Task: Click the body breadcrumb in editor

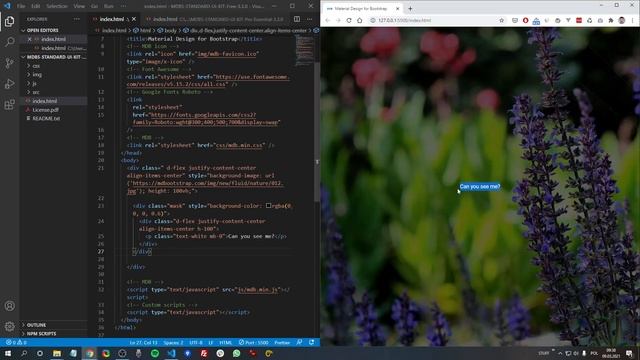Action: 167,31
